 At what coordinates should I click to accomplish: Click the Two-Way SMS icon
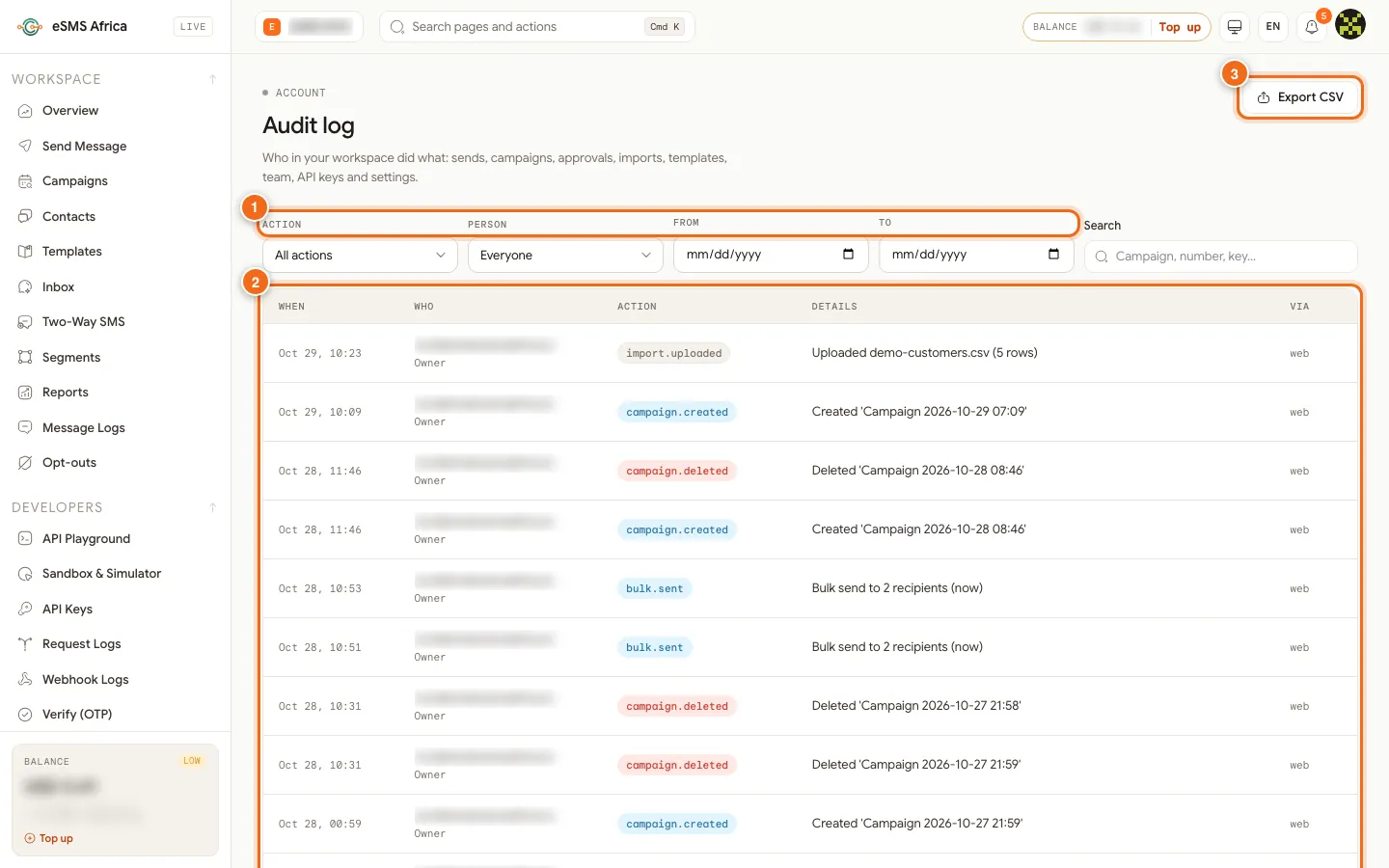[x=25, y=322]
